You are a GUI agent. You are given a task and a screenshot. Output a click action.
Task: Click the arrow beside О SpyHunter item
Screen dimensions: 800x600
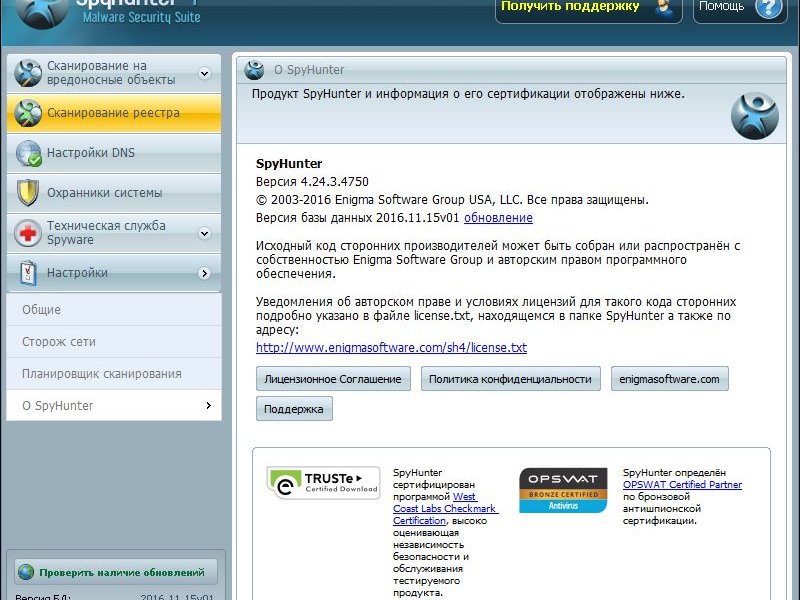click(x=208, y=406)
